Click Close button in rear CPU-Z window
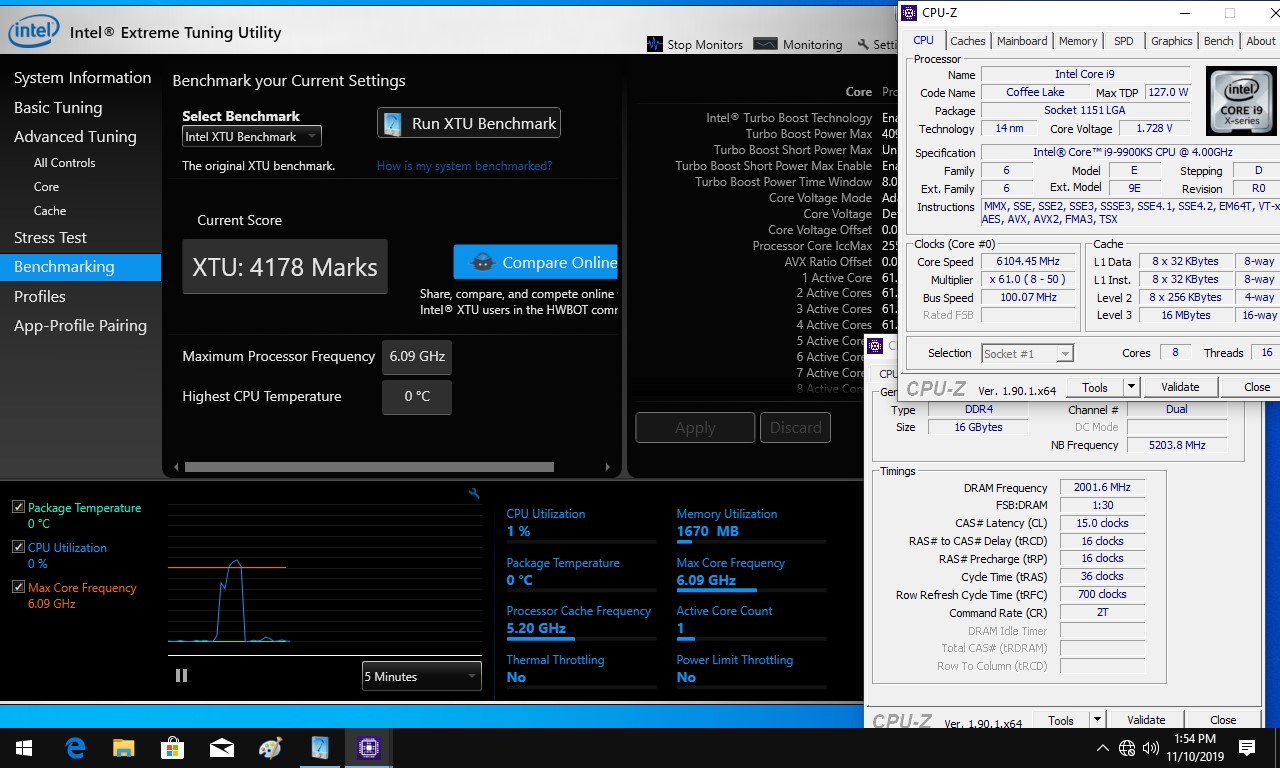The image size is (1280, 768). [x=1223, y=720]
